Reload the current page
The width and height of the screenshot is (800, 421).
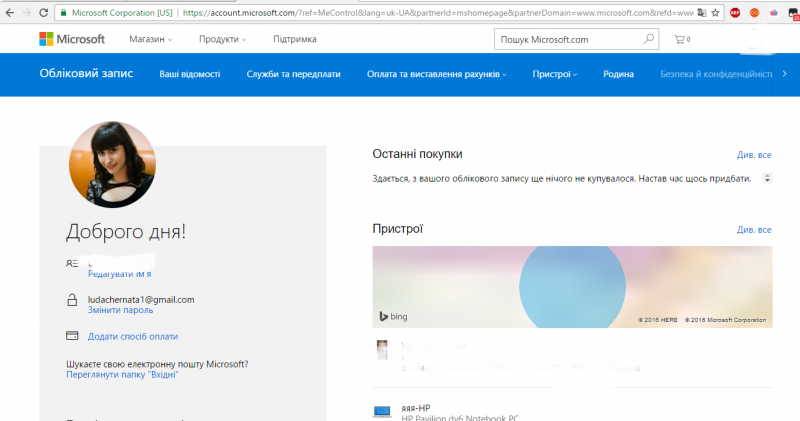click(x=44, y=13)
